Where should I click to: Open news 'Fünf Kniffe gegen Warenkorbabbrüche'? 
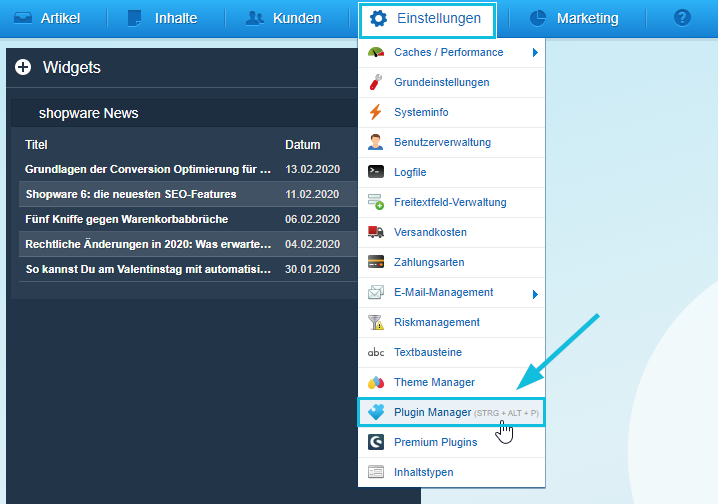127,219
